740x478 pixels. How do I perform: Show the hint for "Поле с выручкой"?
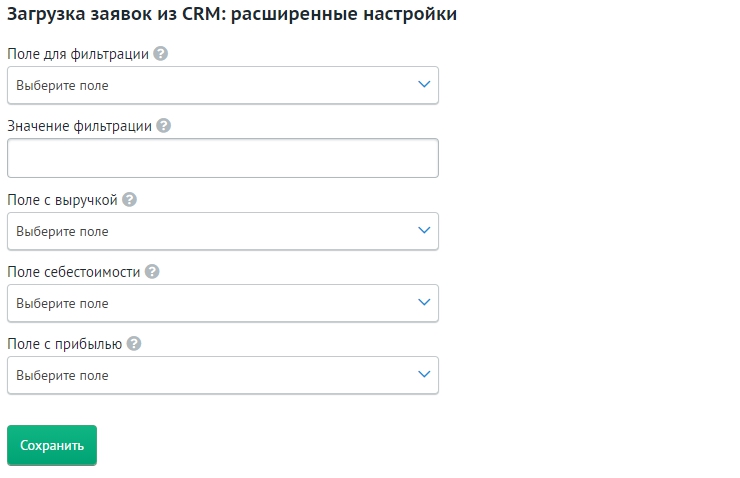pyautogui.click(x=129, y=199)
